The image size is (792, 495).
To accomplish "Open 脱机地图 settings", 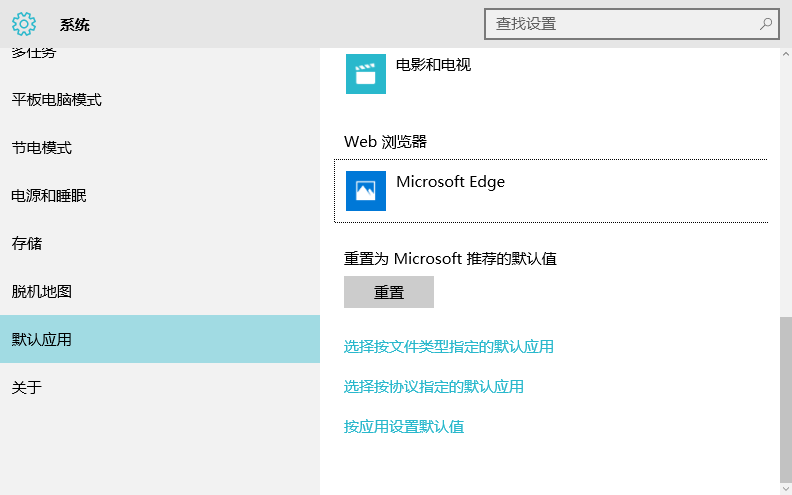I will point(41,292).
